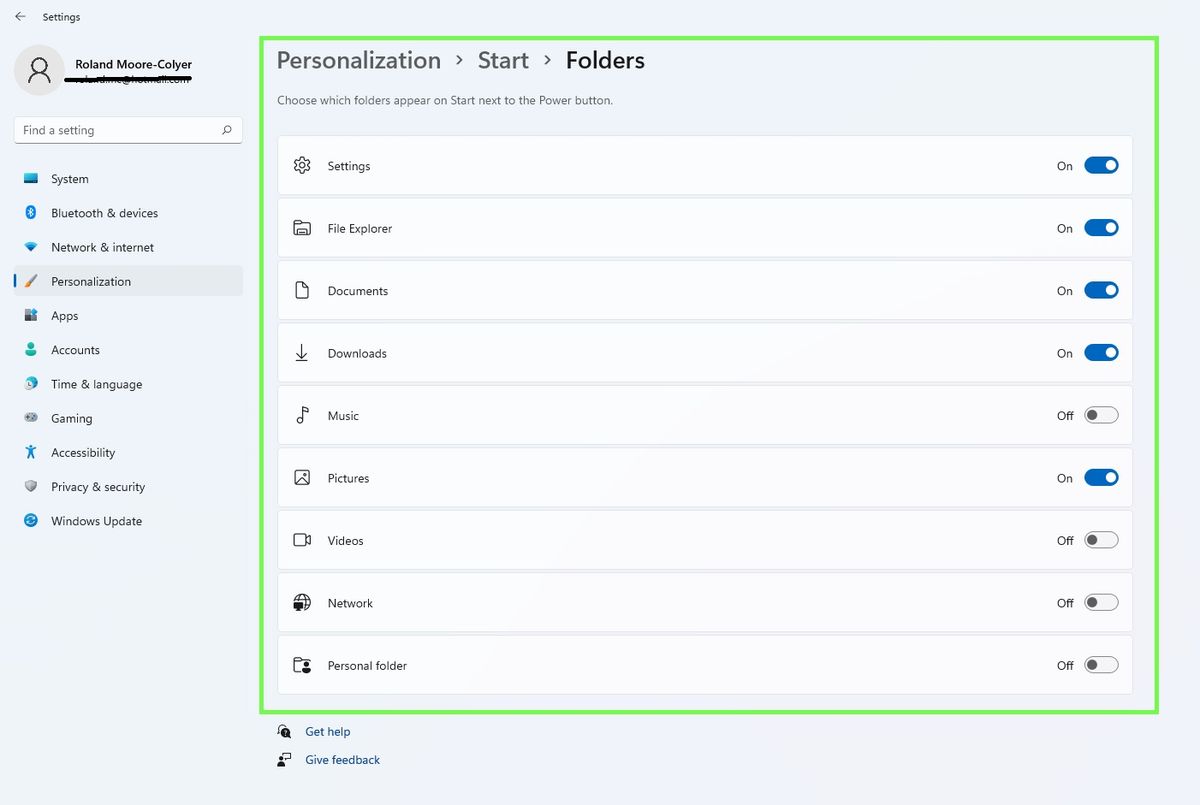Click the File Explorer icon next to its label
The width and height of the screenshot is (1200, 805).
(x=302, y=227)
